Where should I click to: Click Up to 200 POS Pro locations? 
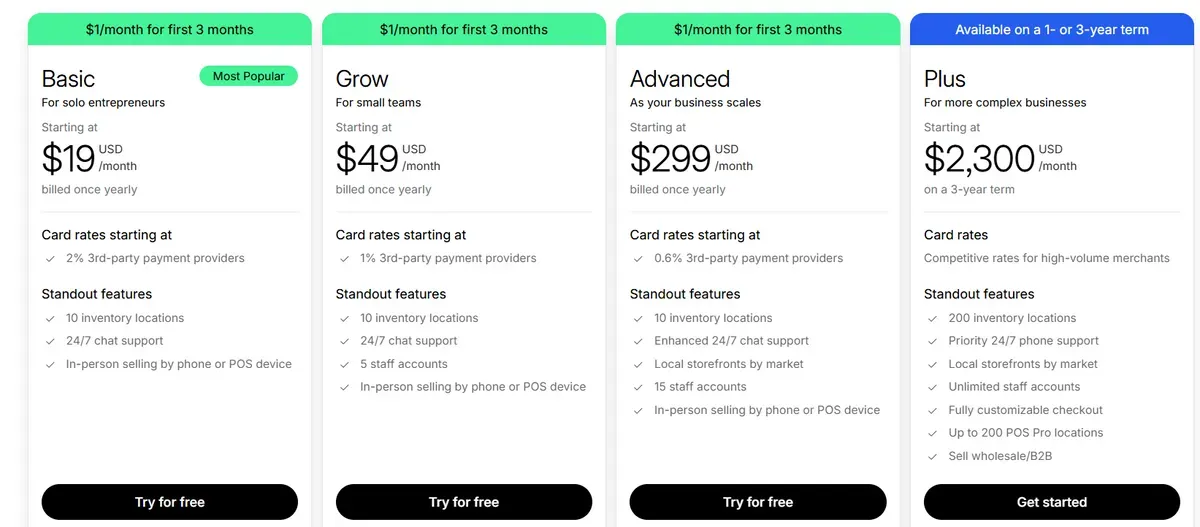point(1025,433)
